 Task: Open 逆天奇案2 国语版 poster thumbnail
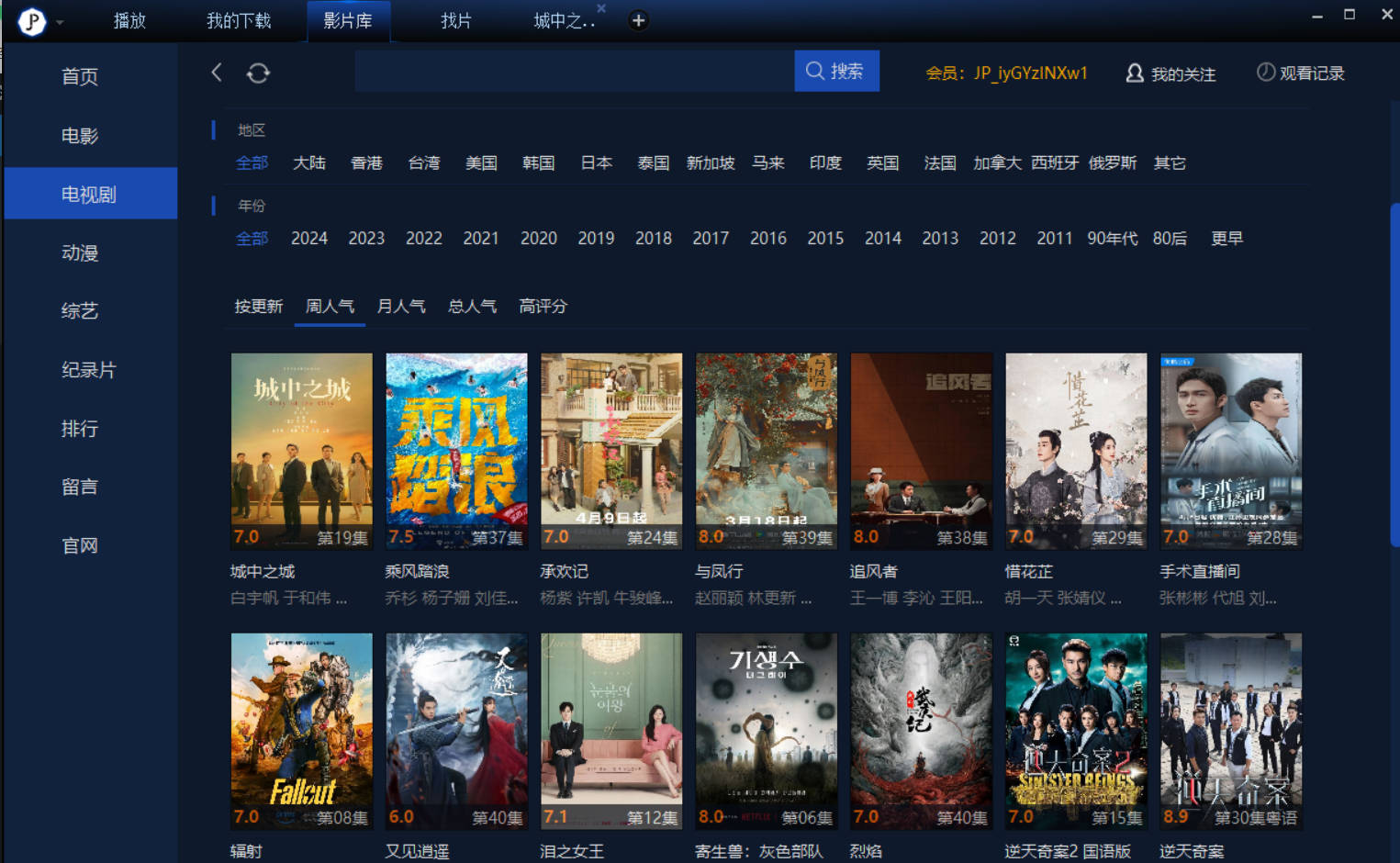(x=1077, y=731)
